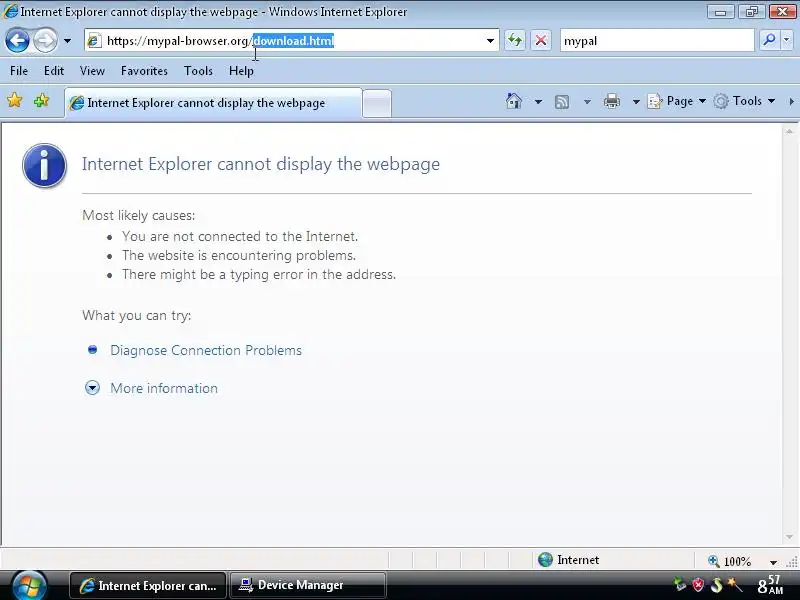This screenshot has width=800, height=600.
Task: Close the Internet Explorer window
Action: [x=782, y=12]
